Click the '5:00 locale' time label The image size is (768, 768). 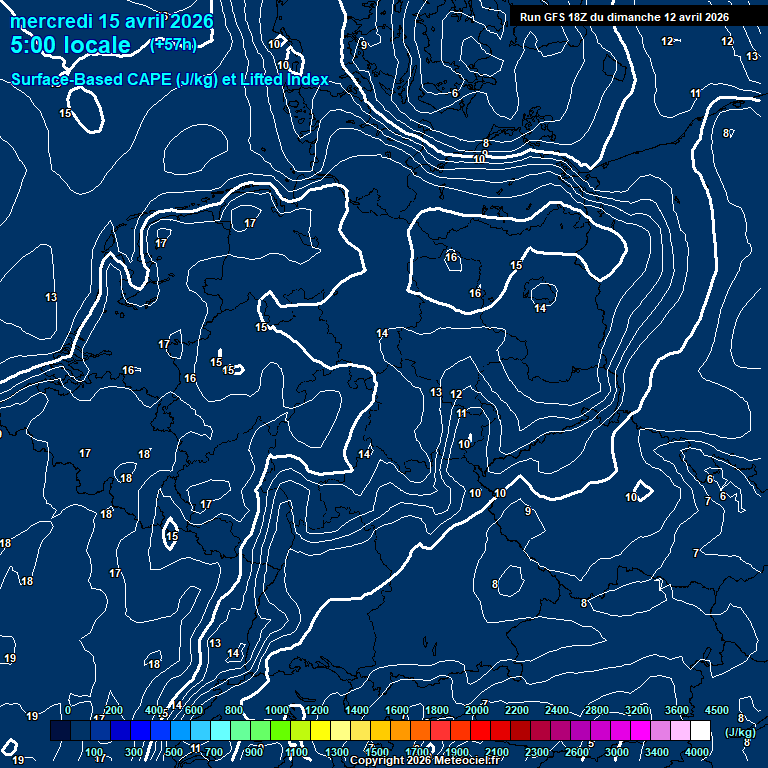tap(71, 45)
